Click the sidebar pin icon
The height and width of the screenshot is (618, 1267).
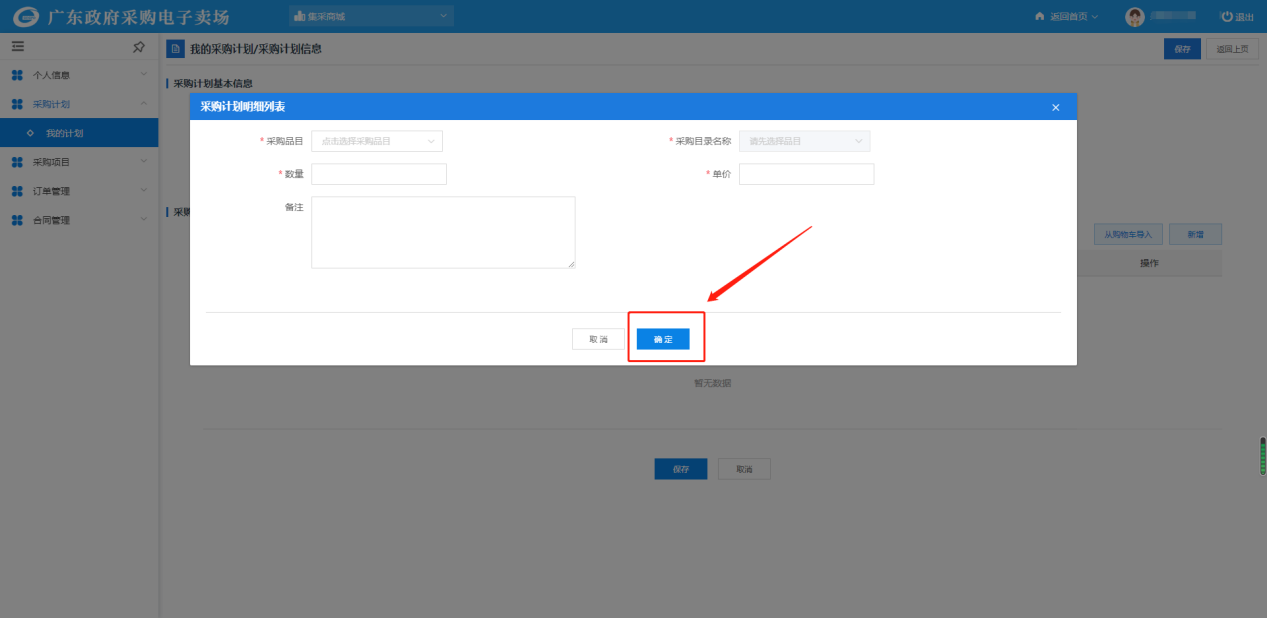point(139,47)
